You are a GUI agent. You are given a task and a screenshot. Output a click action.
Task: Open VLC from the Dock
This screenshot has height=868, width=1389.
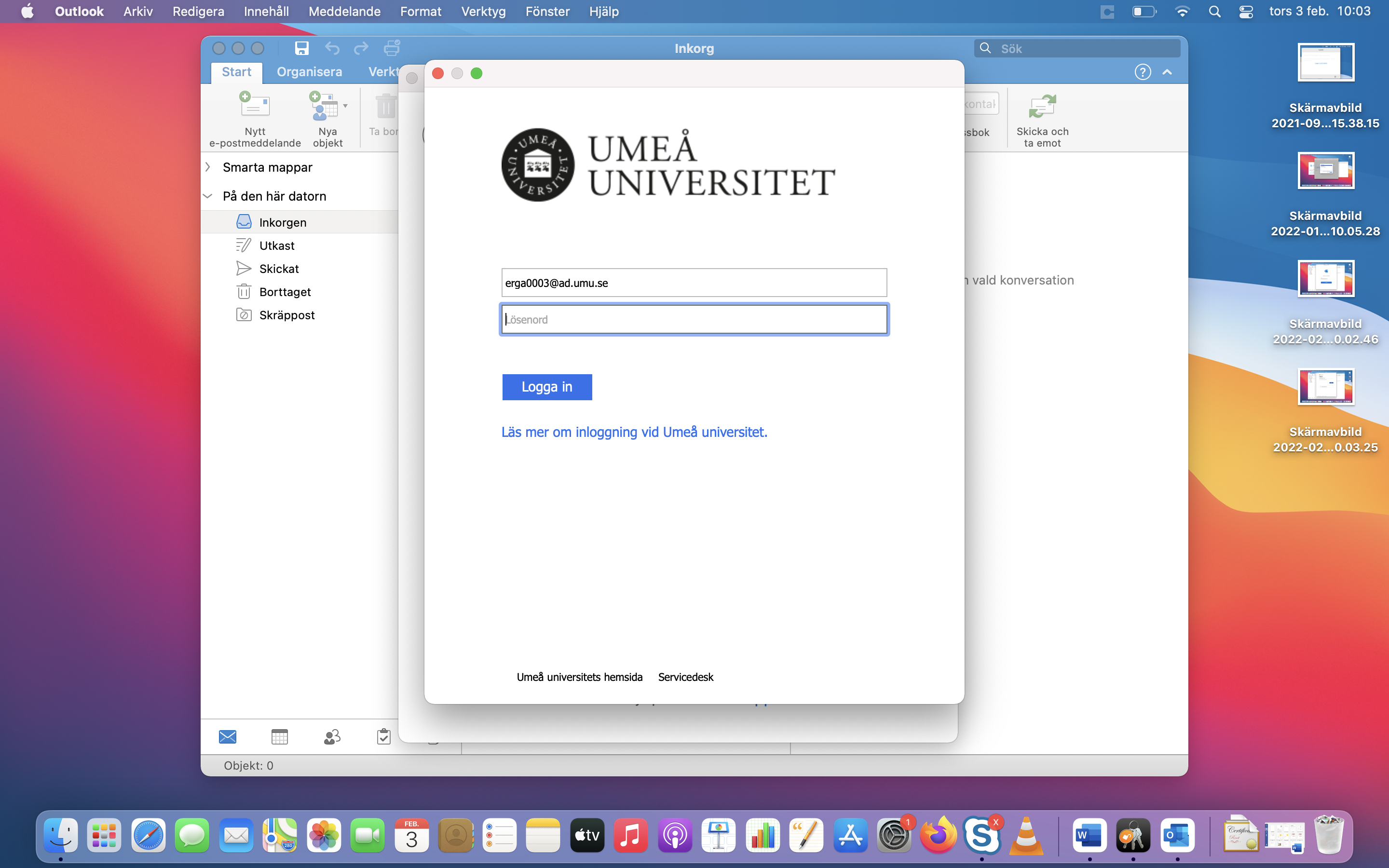pos(1026,835)
